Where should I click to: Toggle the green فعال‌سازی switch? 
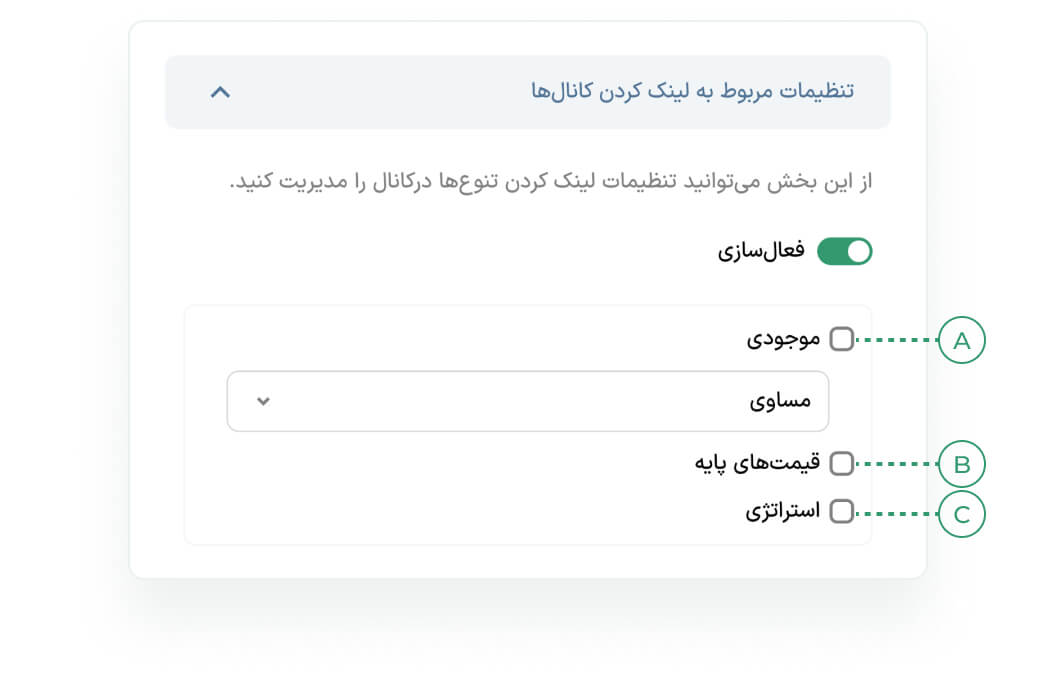[845, 252]
